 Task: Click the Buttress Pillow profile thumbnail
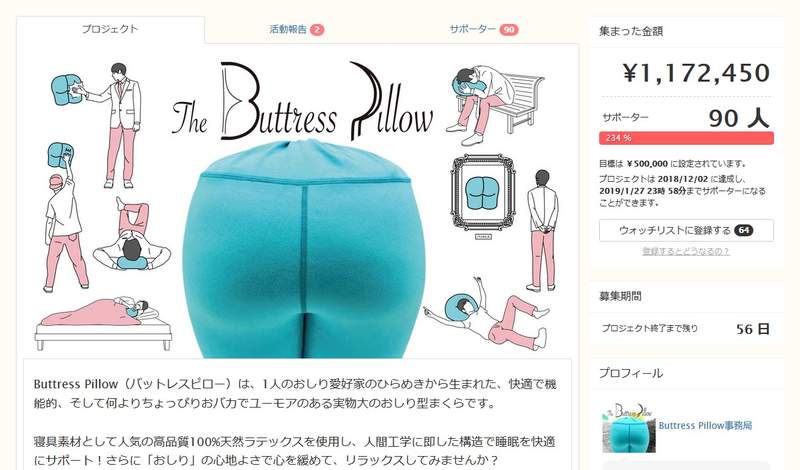pyautogui.click(x=629, y=428)
